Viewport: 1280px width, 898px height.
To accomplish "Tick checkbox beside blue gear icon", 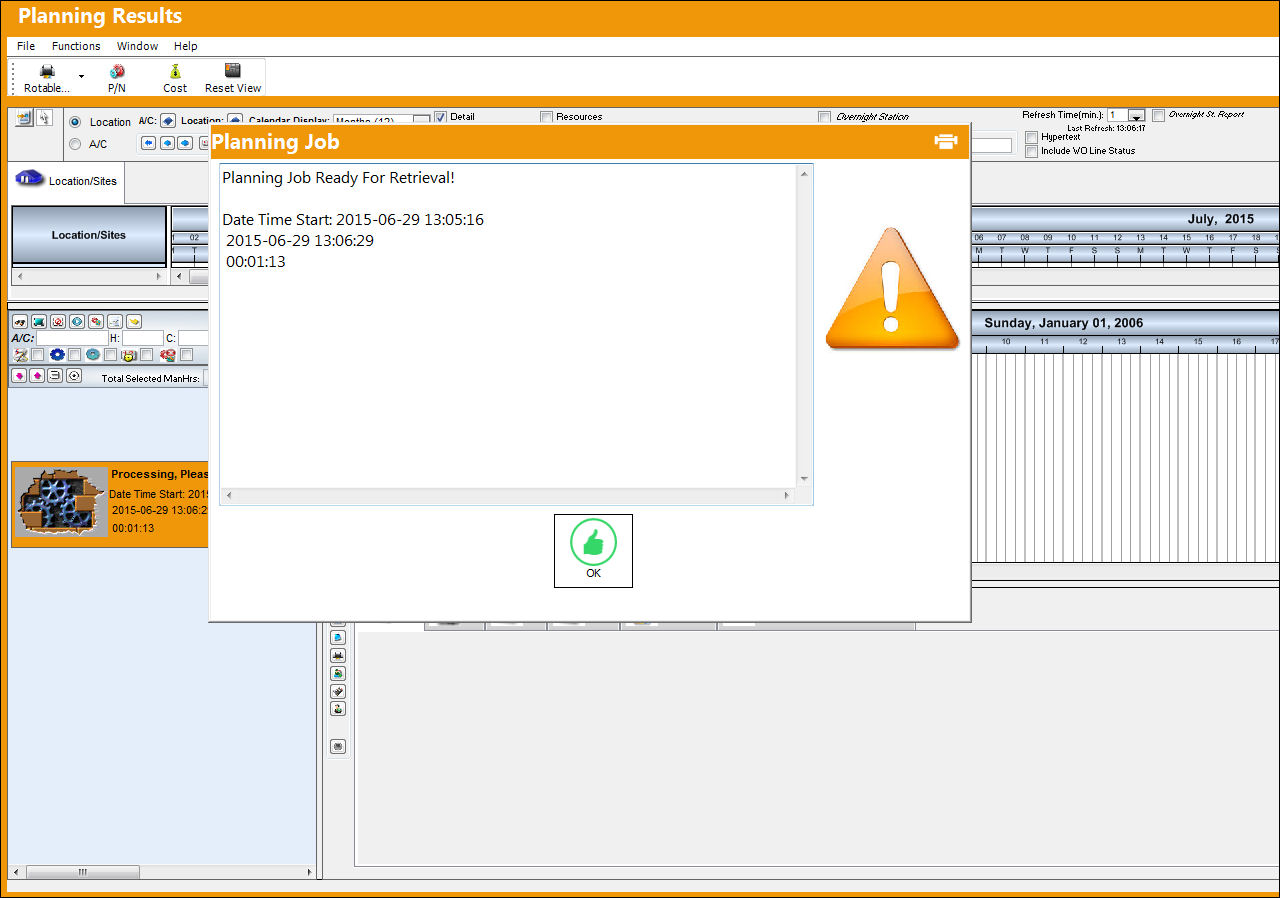I will pos(74,355).
